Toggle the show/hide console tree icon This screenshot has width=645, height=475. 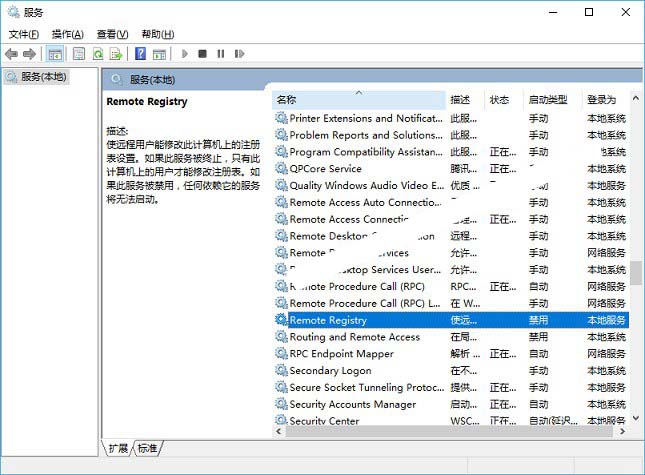[x=55, y=54]
